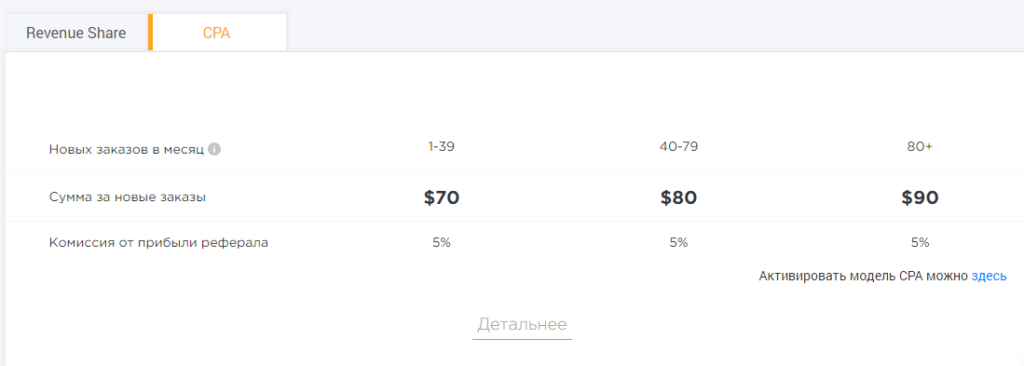The width and height of the screenshot is (1024, 366).
Task: Select the $90 payout amount
Action: point(920,197)
